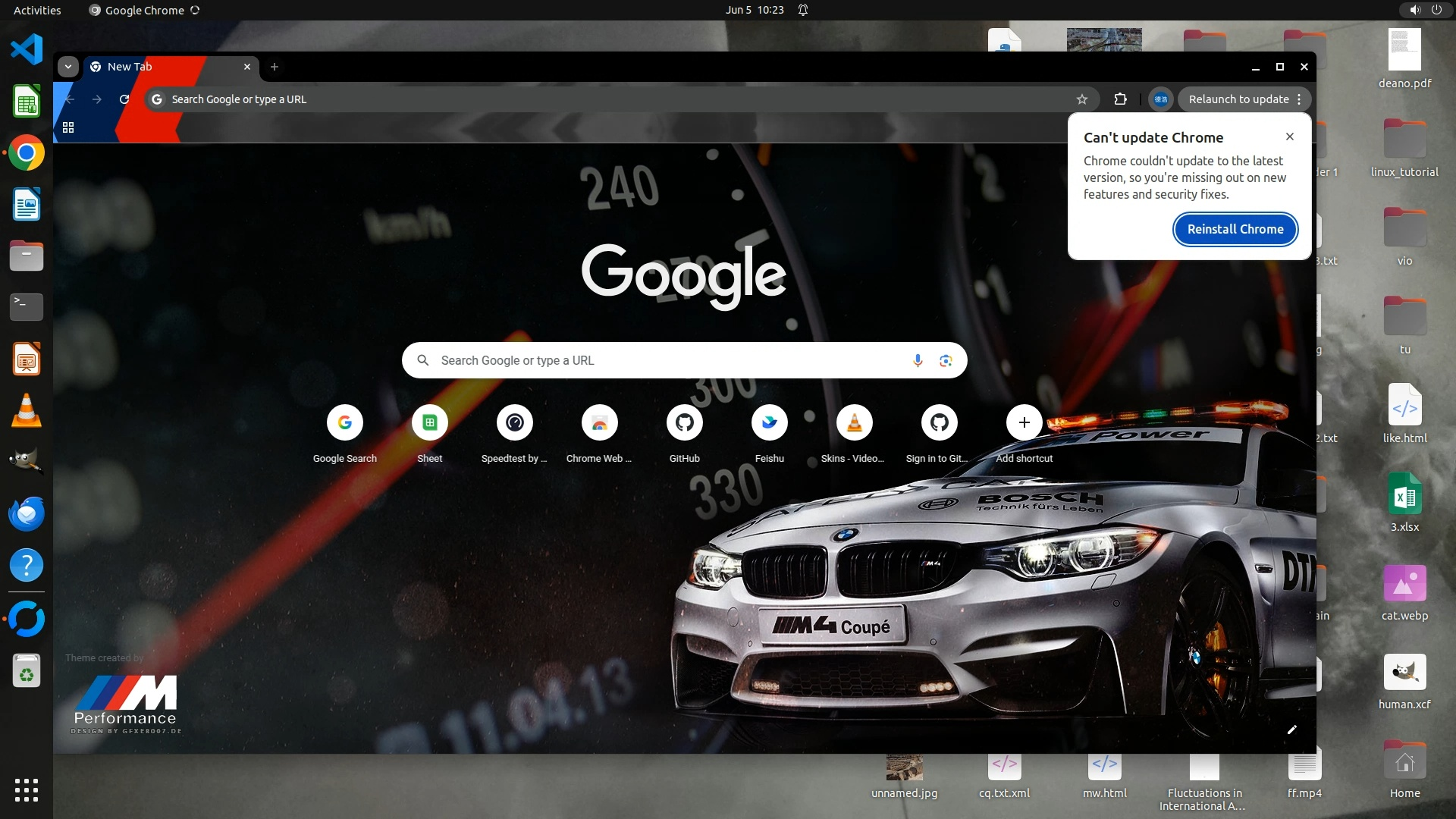Click the voice search microphone icon
Viewport: 1456px width, 819px height.
918,360
